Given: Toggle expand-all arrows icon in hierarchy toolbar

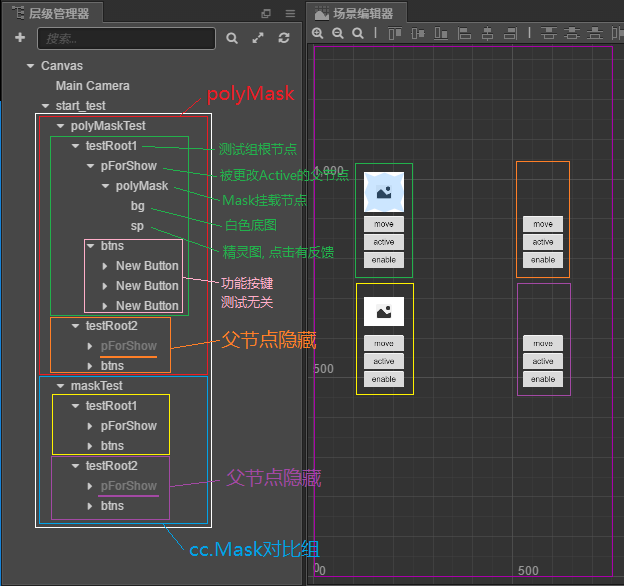Looking at the screenshot, I should (x=258, y=38).
